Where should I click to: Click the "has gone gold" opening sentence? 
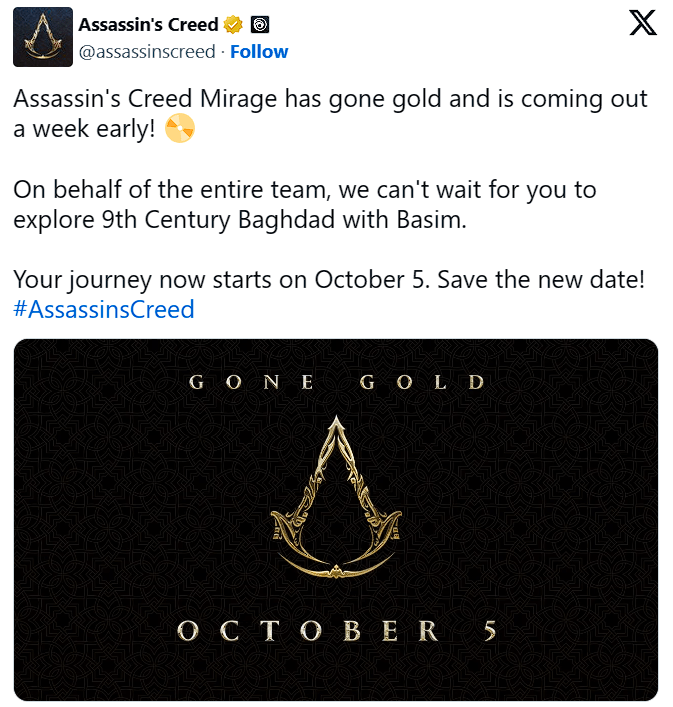pyautogui.click(x=330, y=99)
